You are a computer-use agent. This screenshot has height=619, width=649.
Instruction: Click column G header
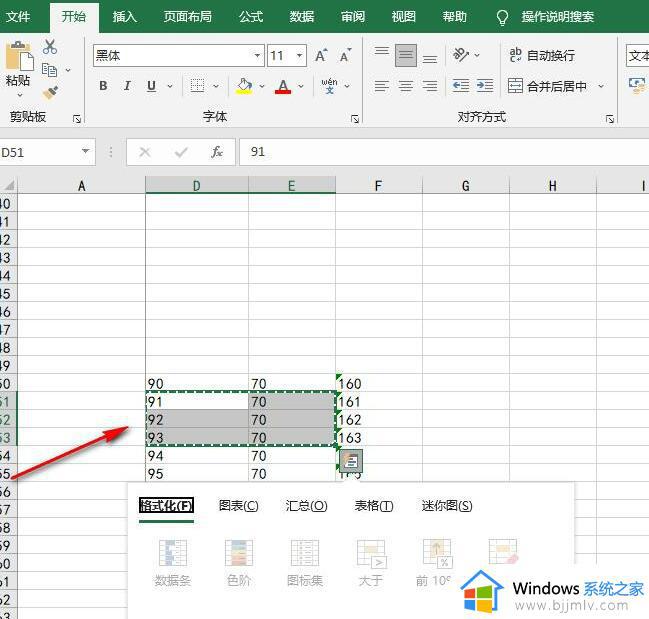click(466, 186)
